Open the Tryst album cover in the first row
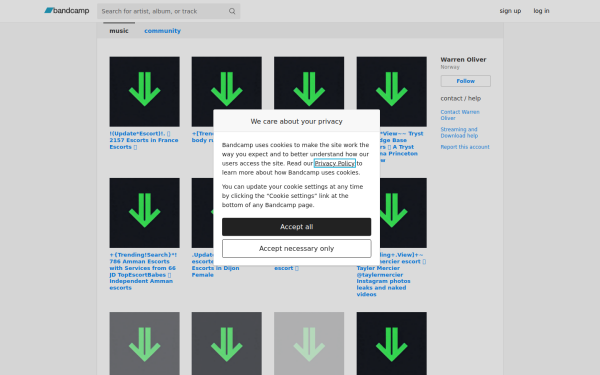Screen dimensions: 600x375 click(x=391, y=92)
